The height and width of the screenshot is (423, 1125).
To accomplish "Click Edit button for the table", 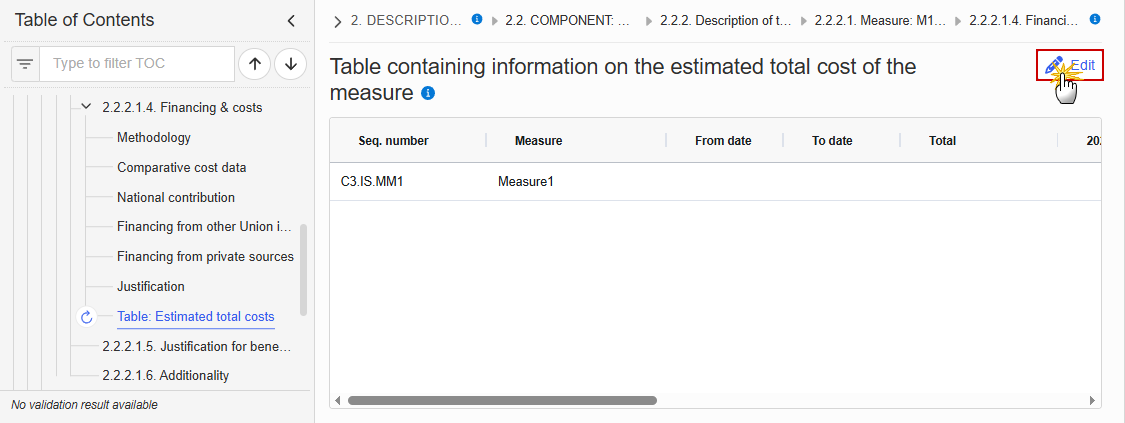I will coord(1070,65).
